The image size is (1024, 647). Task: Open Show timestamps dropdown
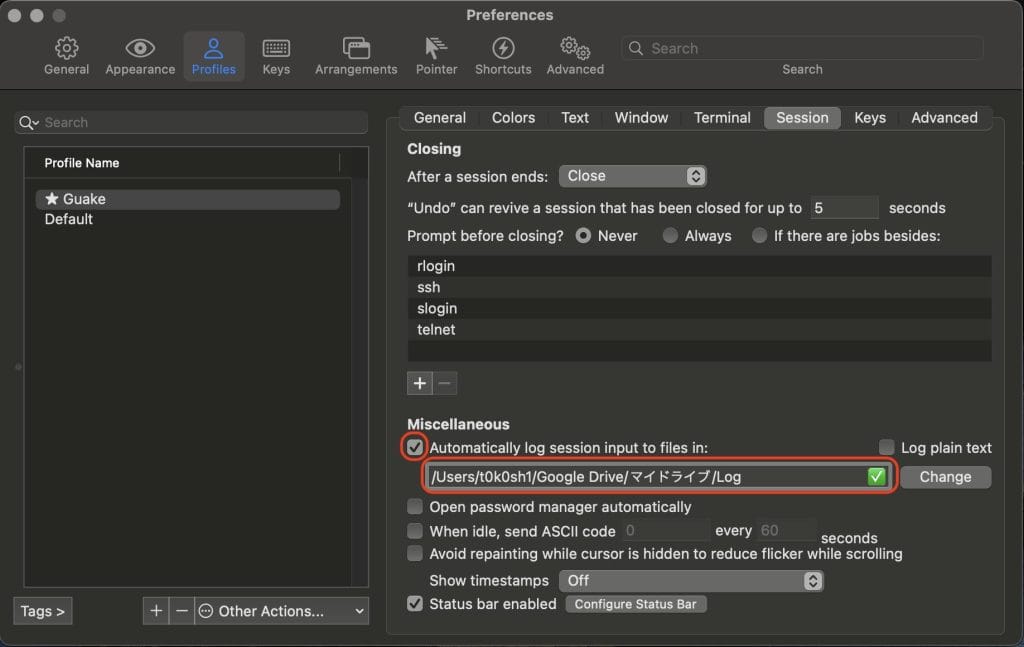[x=691, y=581]
